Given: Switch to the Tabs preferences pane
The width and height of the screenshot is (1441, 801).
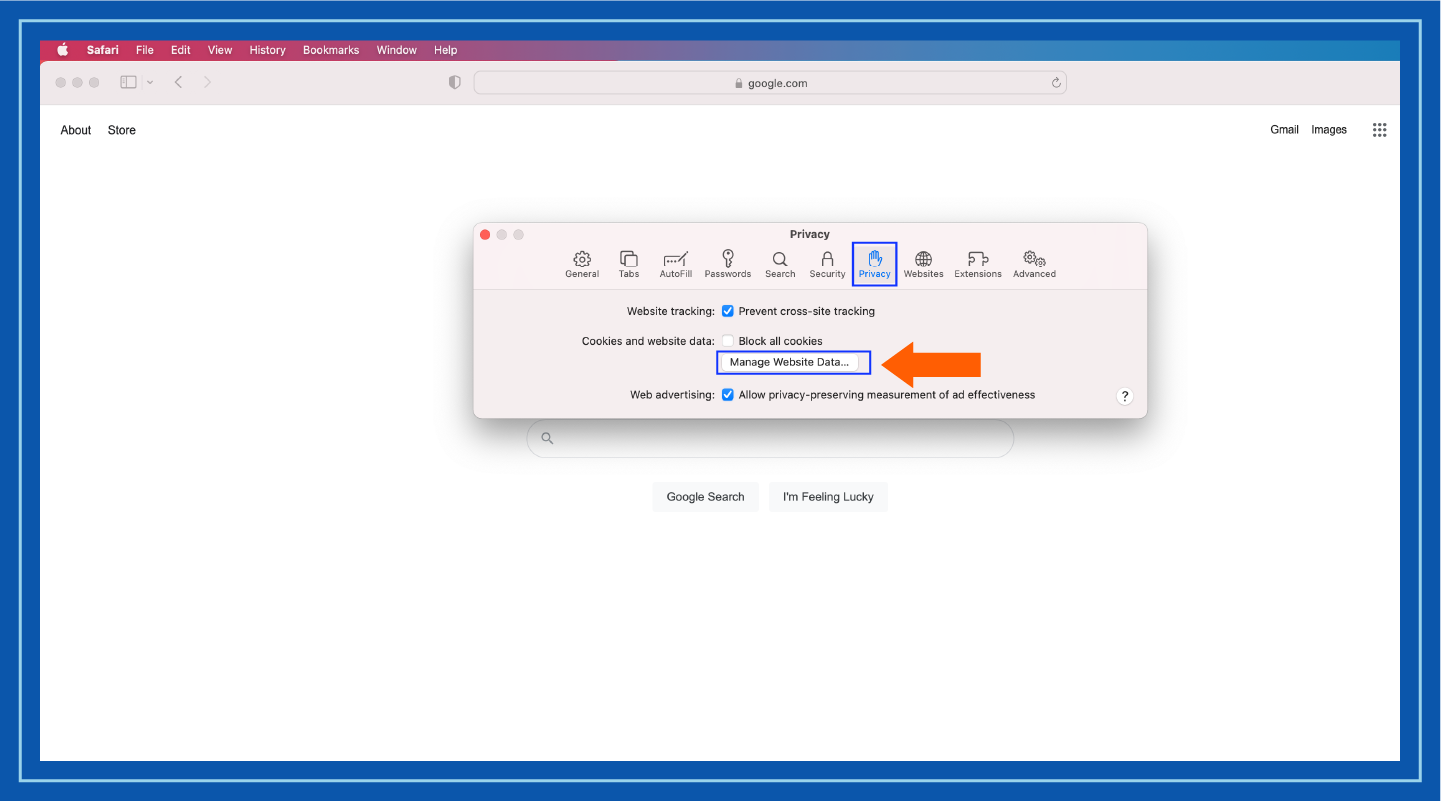Looking at the screenshot, I should click(x=629, y=263).
